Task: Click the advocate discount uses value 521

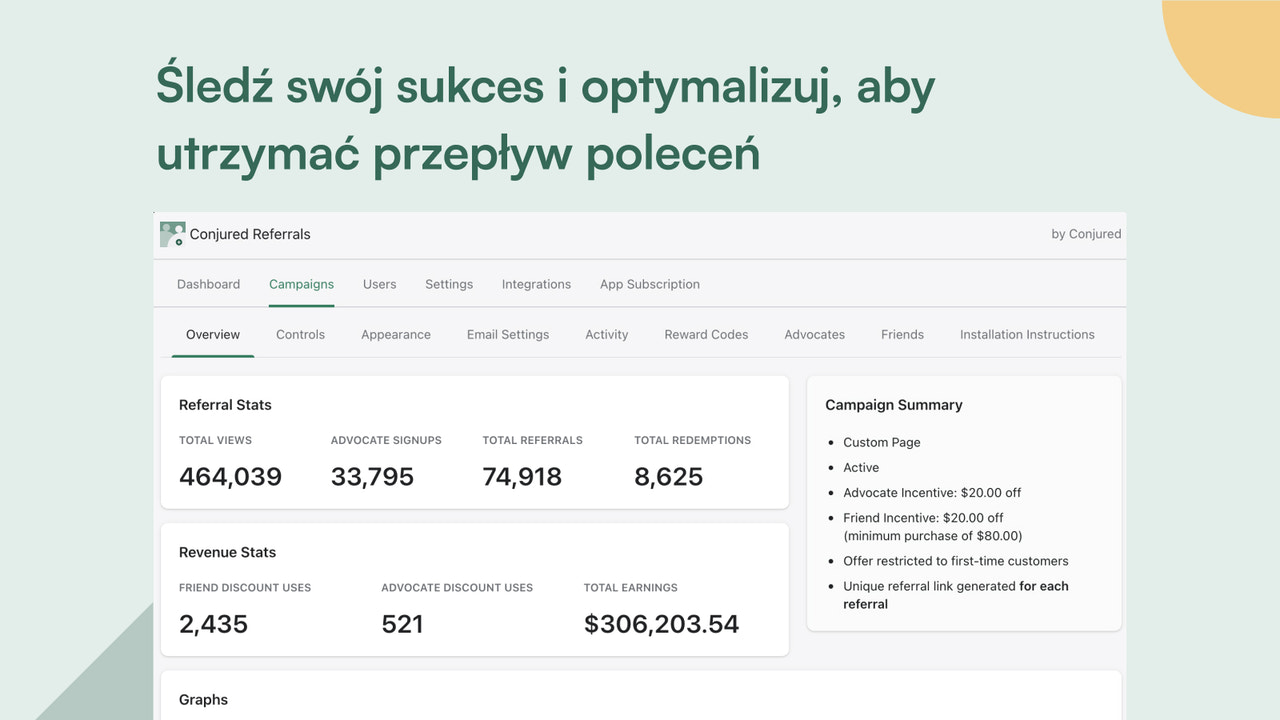Action: click(x=402, y=624)
